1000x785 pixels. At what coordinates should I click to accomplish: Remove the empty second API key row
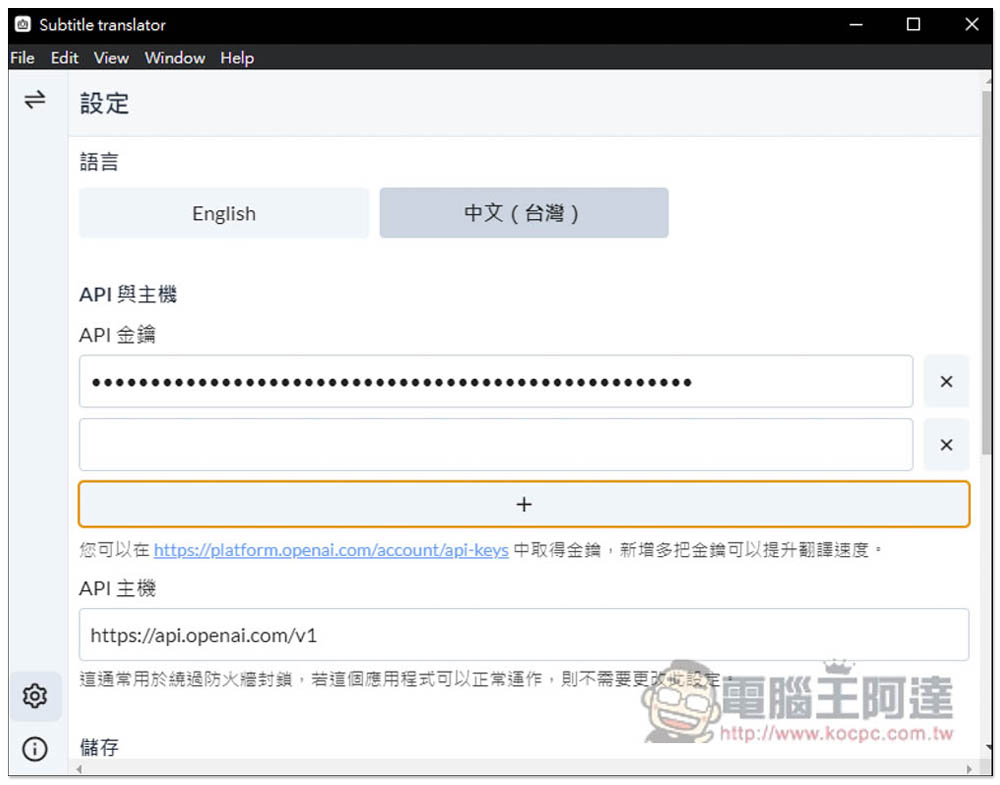946,444
